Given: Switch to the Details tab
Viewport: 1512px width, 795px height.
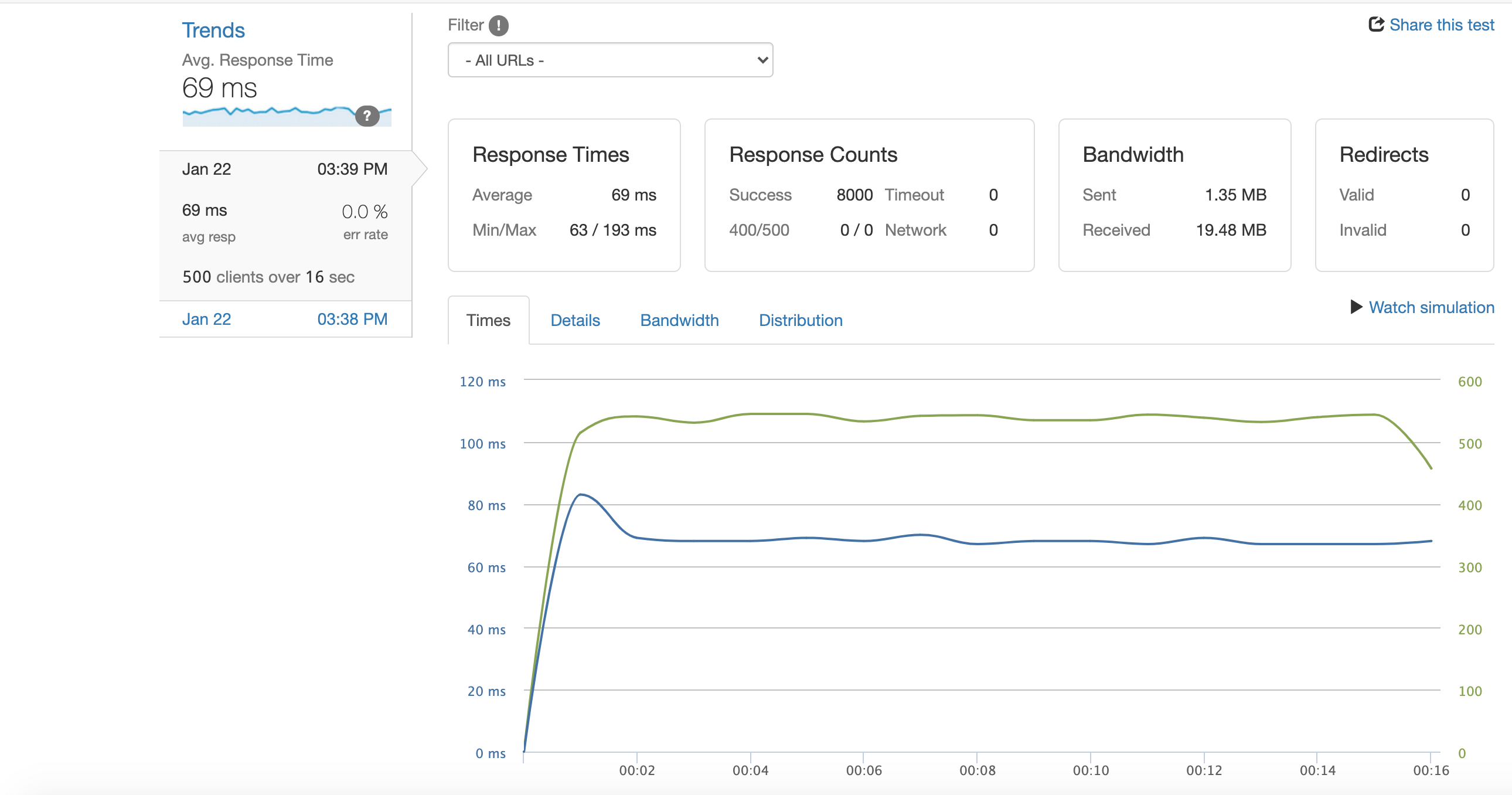Looking at the screenshot, I should pos(575,320).
